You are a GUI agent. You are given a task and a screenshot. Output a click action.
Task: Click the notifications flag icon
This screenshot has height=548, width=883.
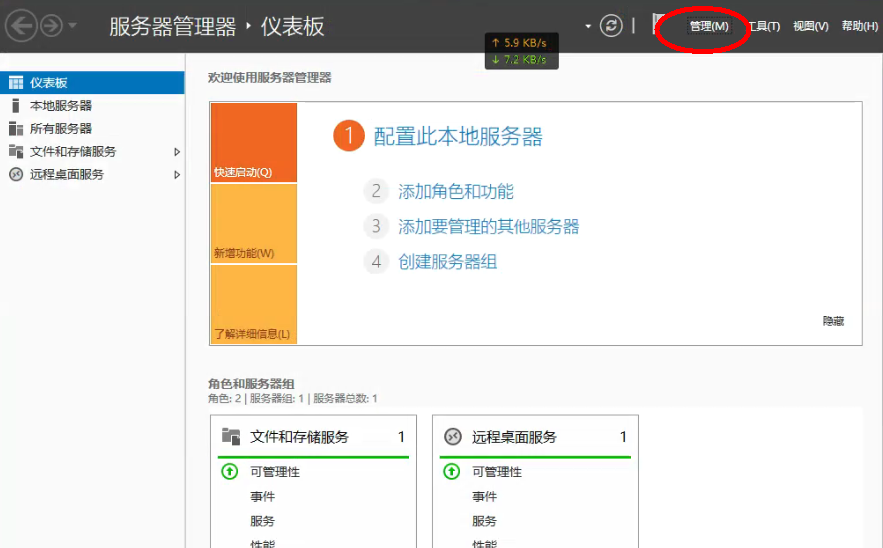(x=659, y=24)
